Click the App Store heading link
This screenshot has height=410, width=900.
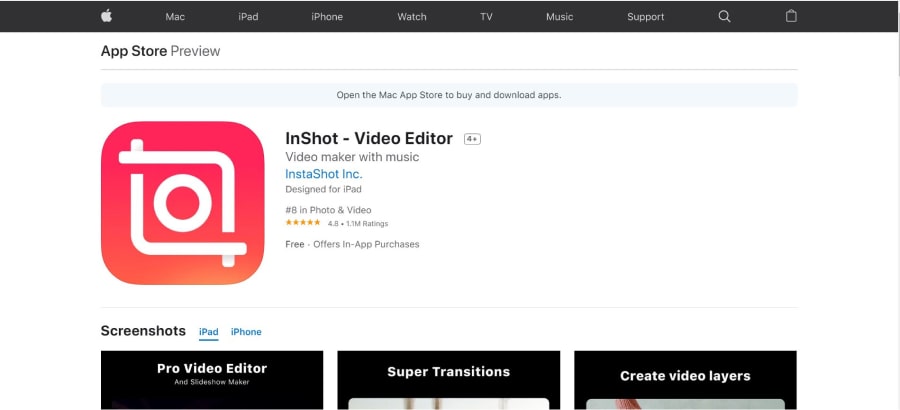tap(134, 51)
